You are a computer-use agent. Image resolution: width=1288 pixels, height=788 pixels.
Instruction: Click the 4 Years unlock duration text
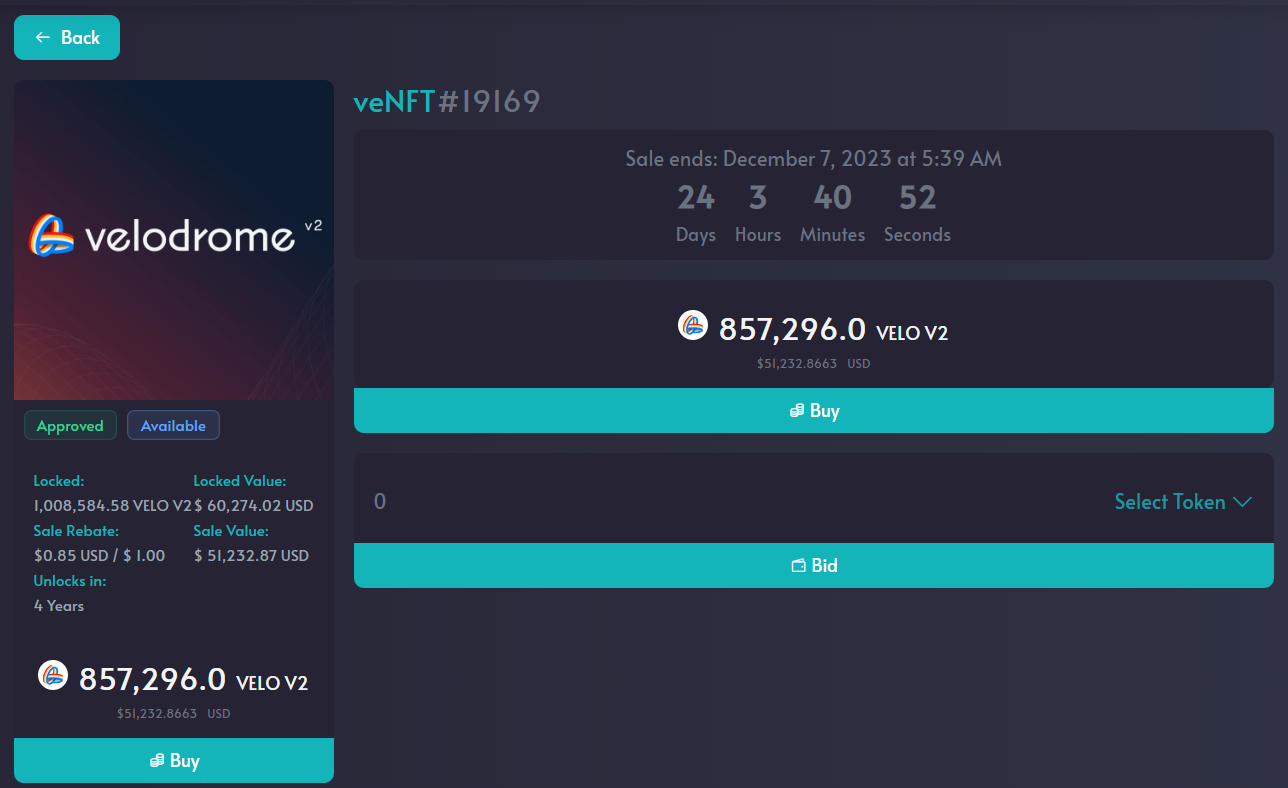click(x=59, y=606)
